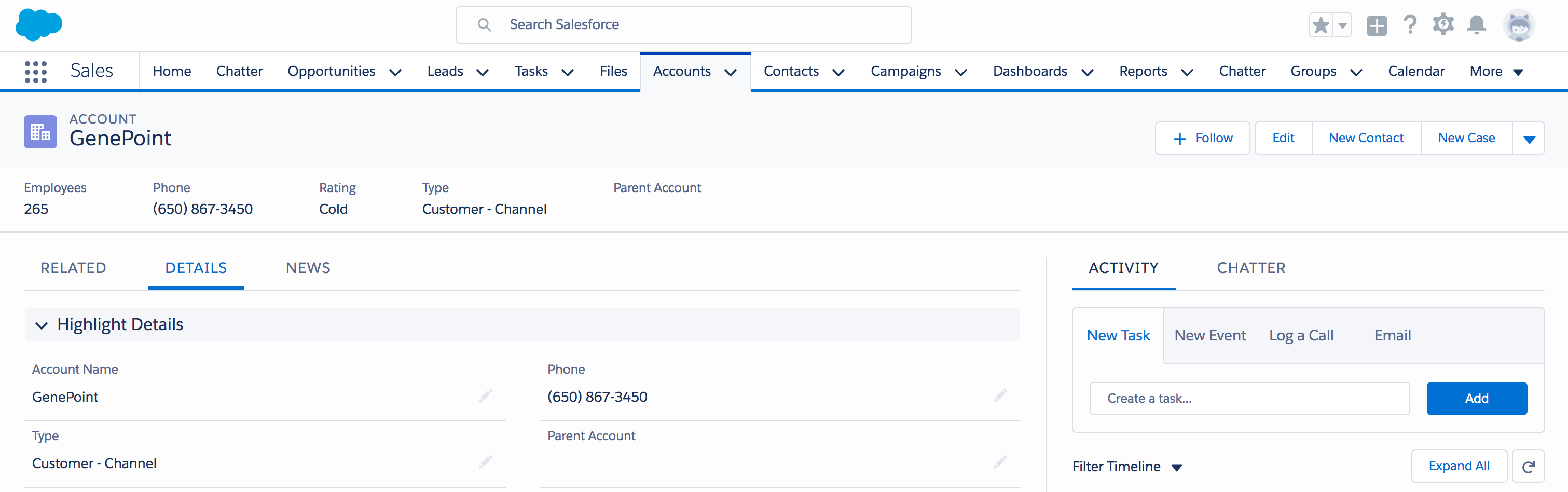Expand the Opportunities tab dropdown chevron

coord(396,73)
